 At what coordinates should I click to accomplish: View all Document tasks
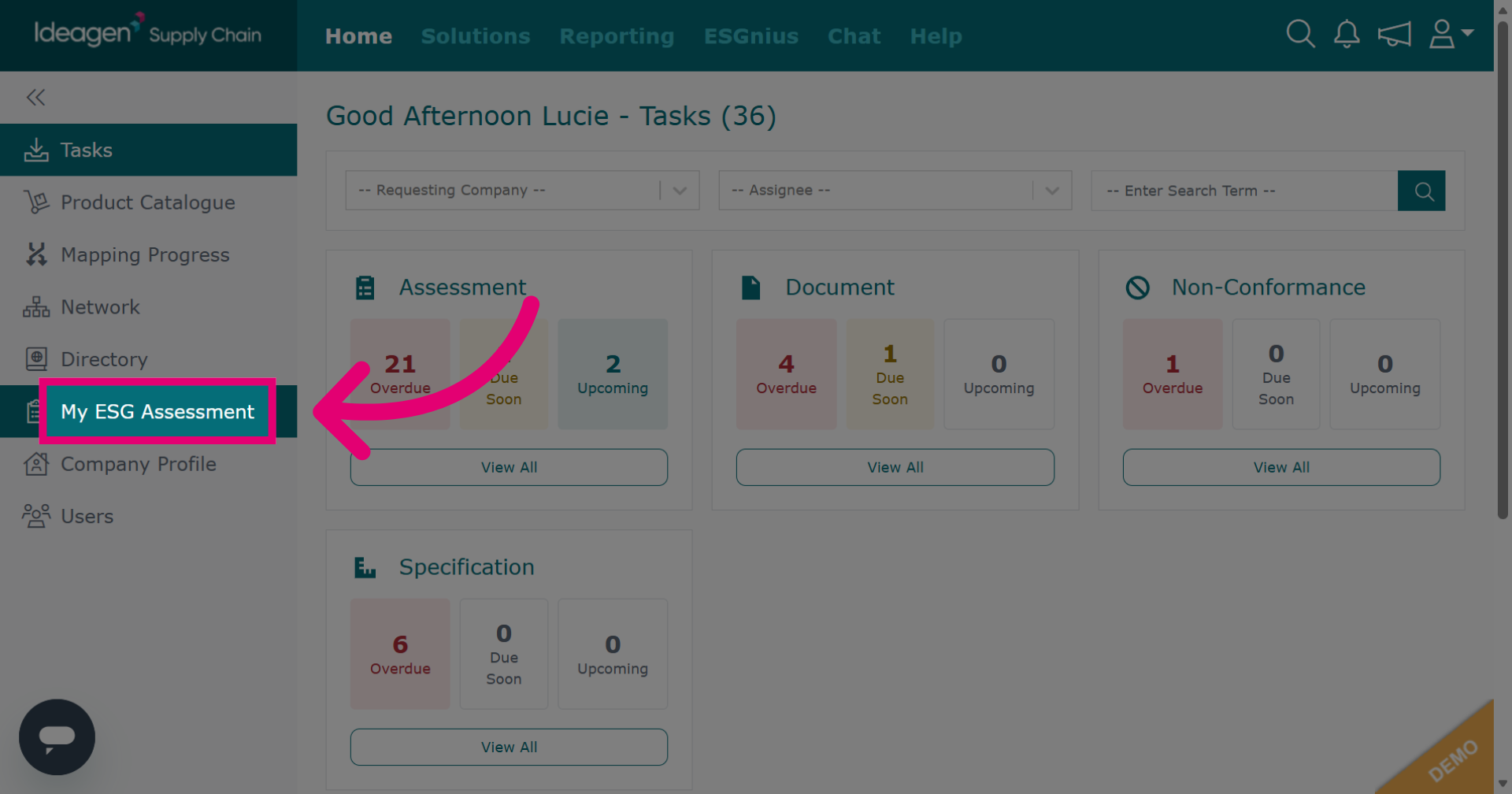click(x=895, y=467)
